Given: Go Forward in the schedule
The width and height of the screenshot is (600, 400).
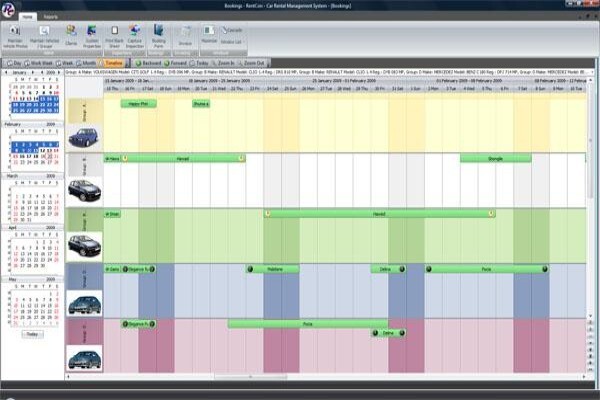Looking at the screenshot, I should pyautogui.click(x=175, y=63).
